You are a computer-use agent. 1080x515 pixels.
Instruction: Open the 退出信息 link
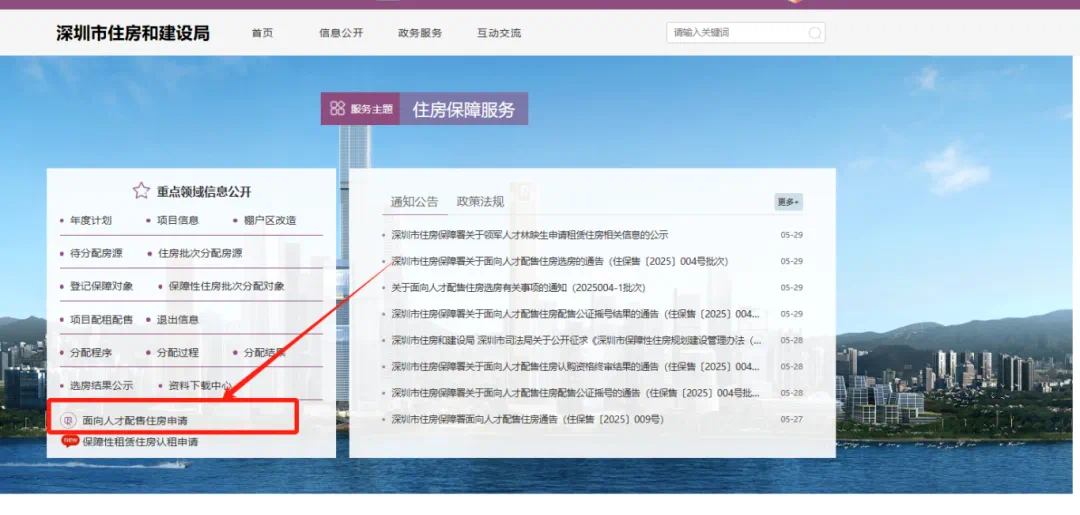[178, 319]
